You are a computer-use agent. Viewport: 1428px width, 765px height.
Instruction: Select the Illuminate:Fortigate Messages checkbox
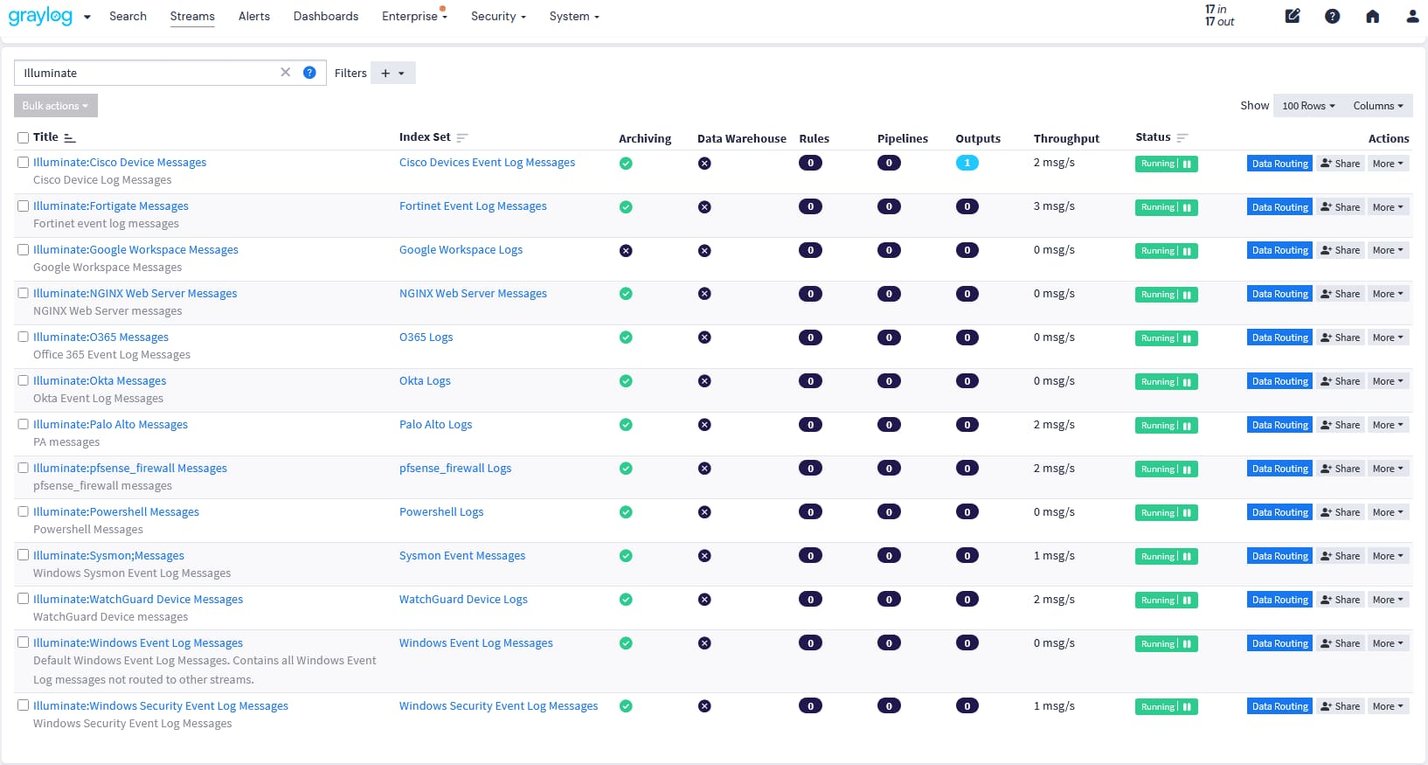(x=23, y=206)
